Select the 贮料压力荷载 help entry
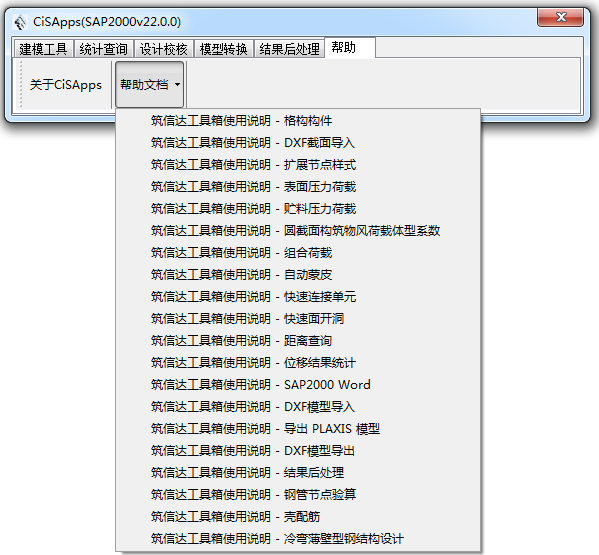The height and width of the screenshot is (555, 599). [x=298, y=209]
